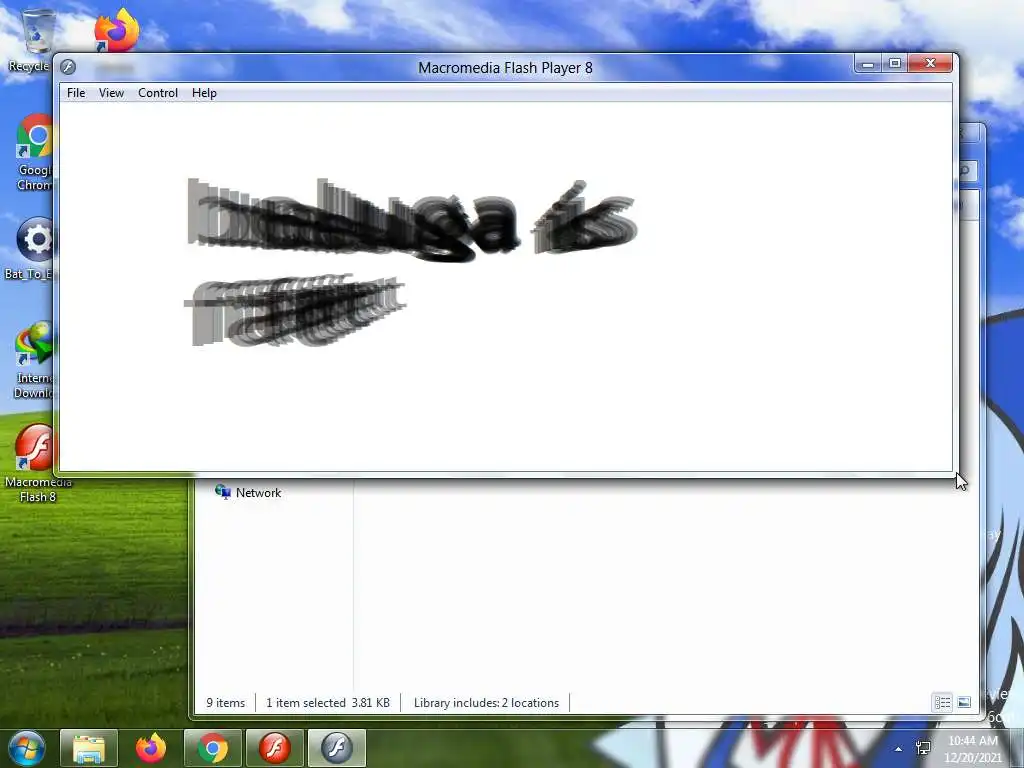Switch to gray Flash Player taskbar button
1024x768 pixels.
pyautogui.click(x=336, y=748)
